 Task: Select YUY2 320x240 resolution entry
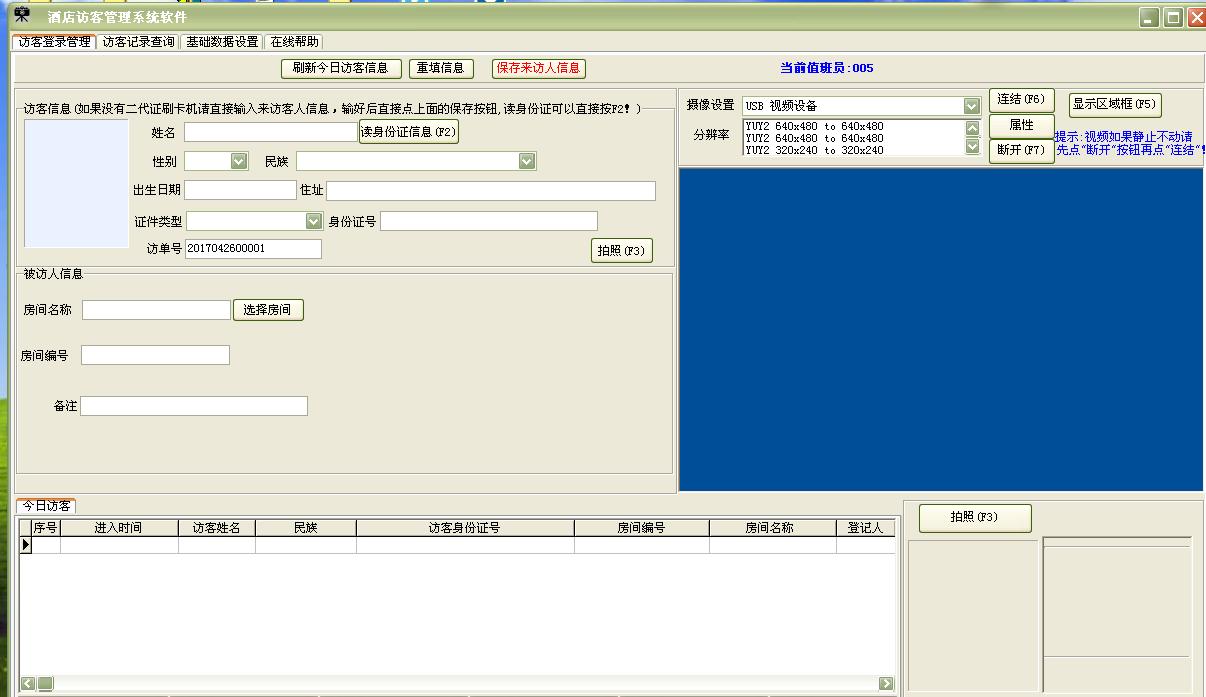[814, 150]
